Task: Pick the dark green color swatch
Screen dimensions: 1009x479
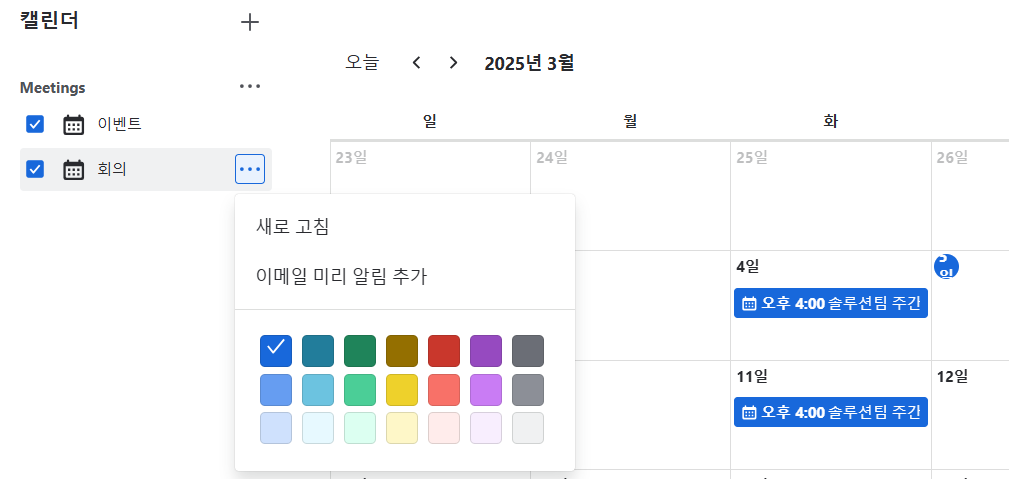Action: [x=360, y=351]
